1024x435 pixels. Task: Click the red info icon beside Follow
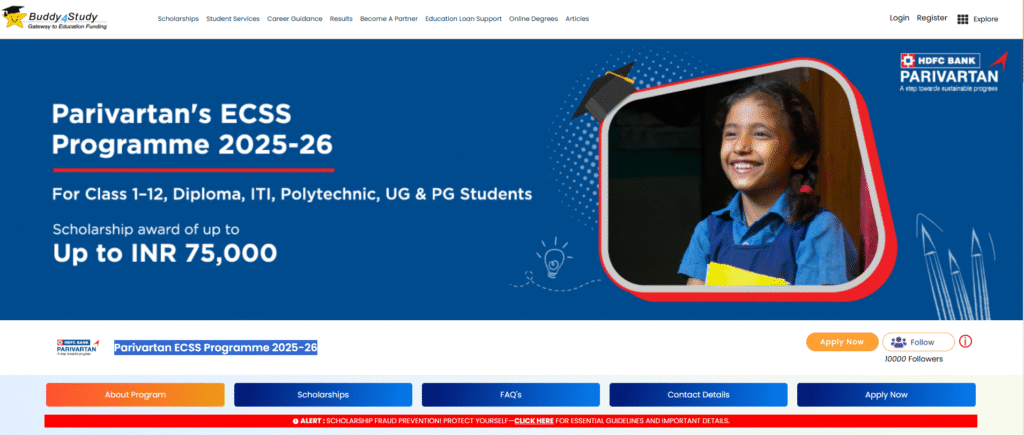(965, 341)
